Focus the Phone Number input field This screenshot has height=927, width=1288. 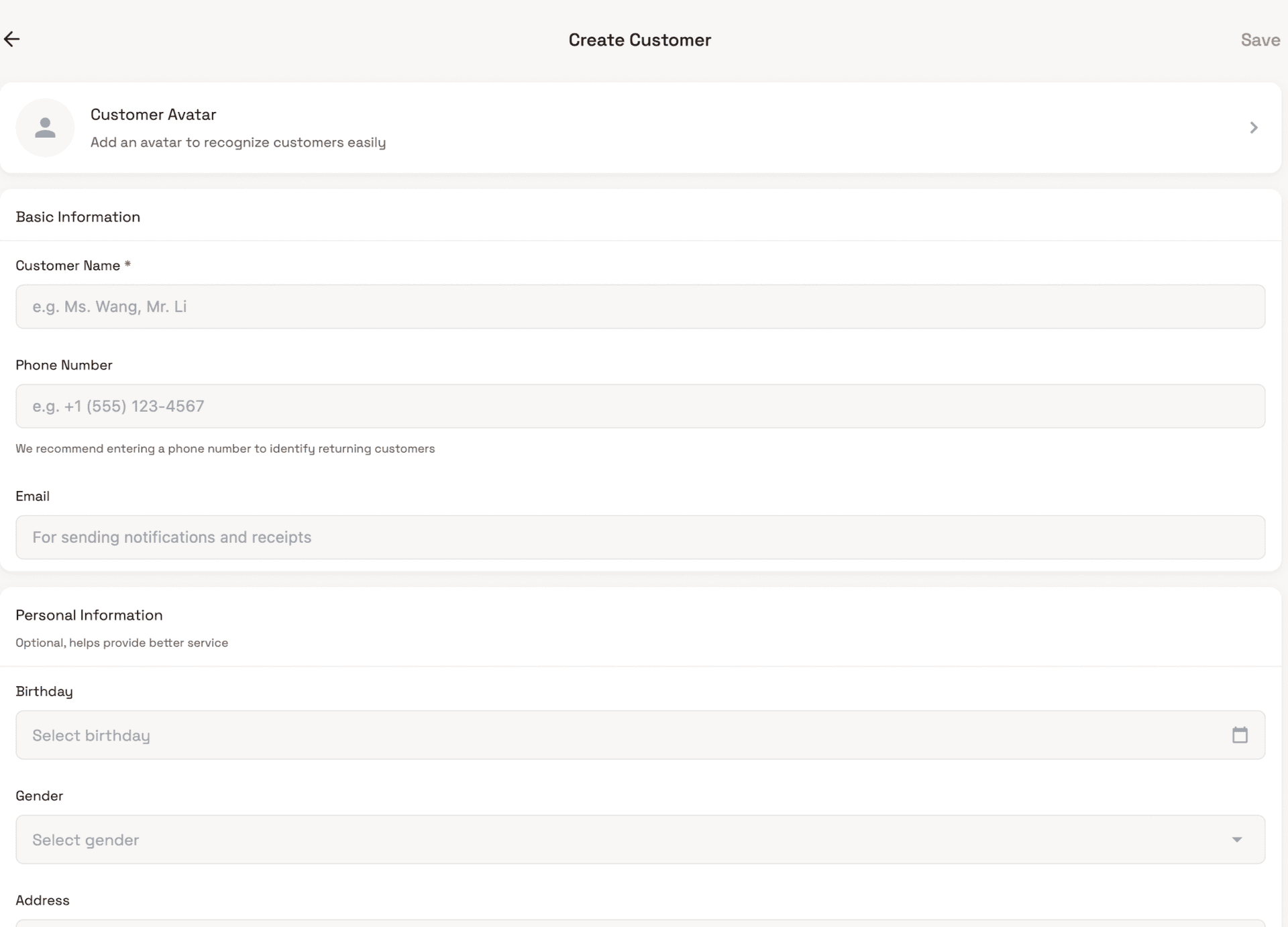click(640, 406)
